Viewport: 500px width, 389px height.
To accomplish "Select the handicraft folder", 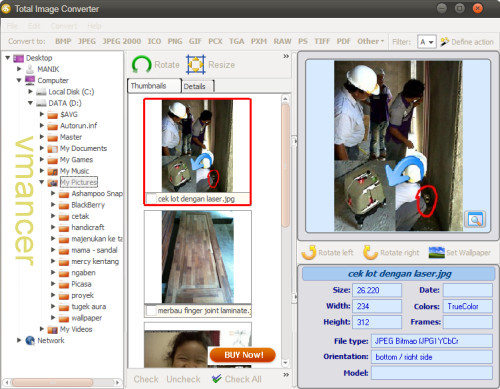I will (88, 228).
